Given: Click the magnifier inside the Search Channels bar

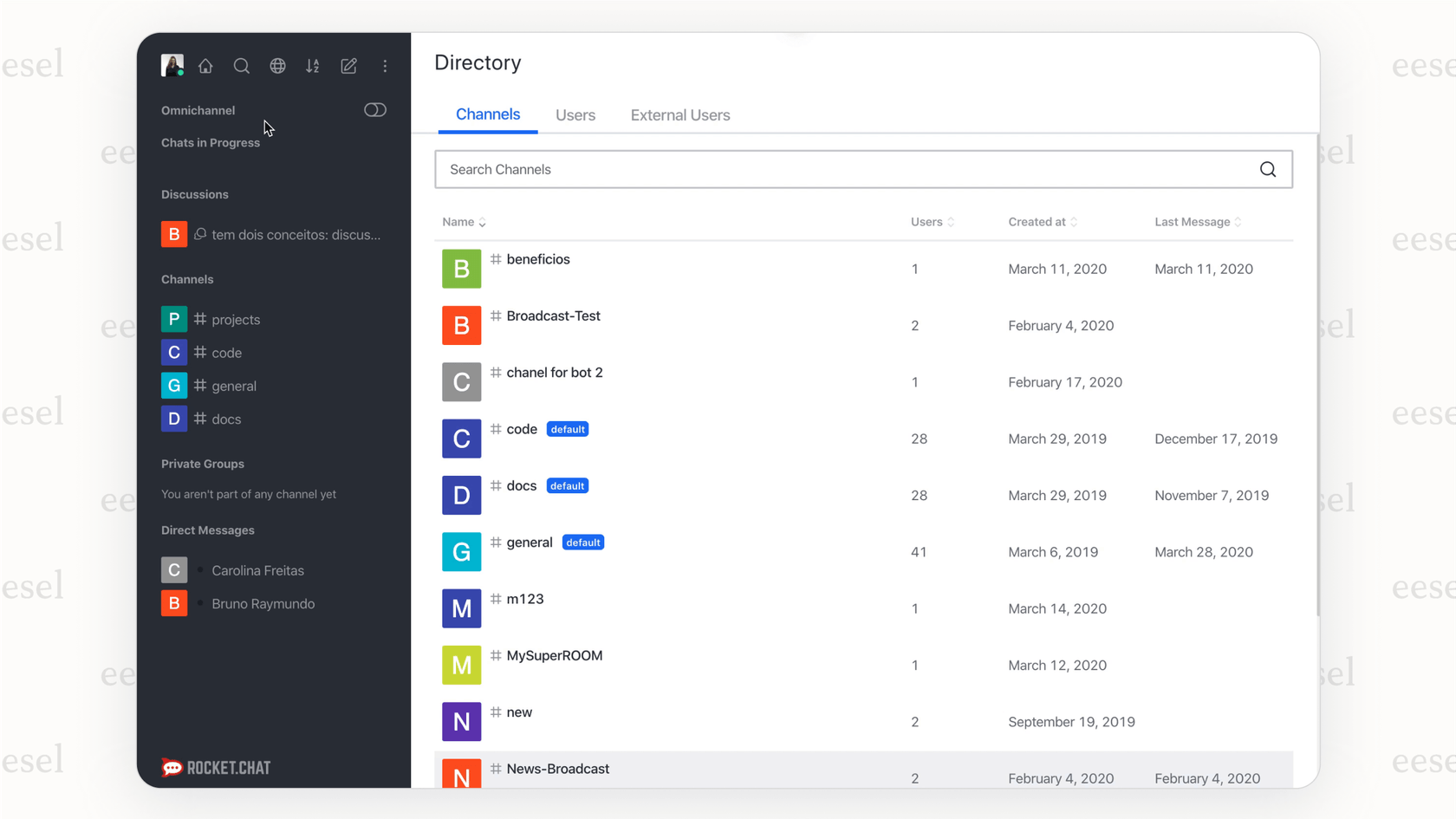Looking at the screenshot, I should 1268,169.
